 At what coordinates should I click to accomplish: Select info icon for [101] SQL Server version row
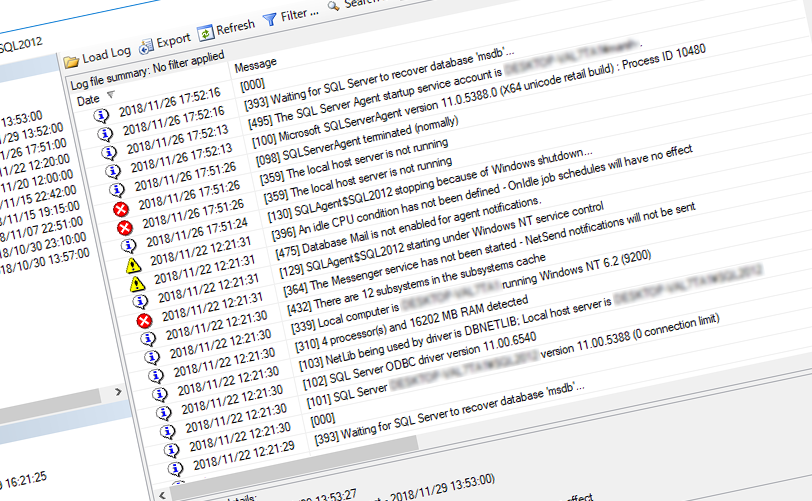[167, 432]
